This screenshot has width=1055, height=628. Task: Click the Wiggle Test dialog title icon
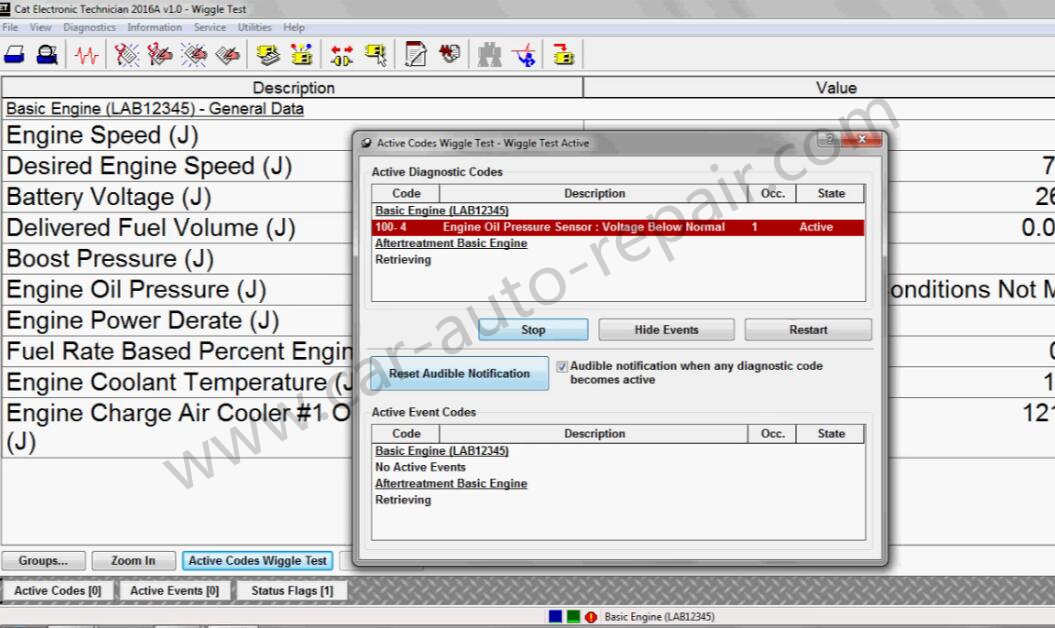(367, 143)
